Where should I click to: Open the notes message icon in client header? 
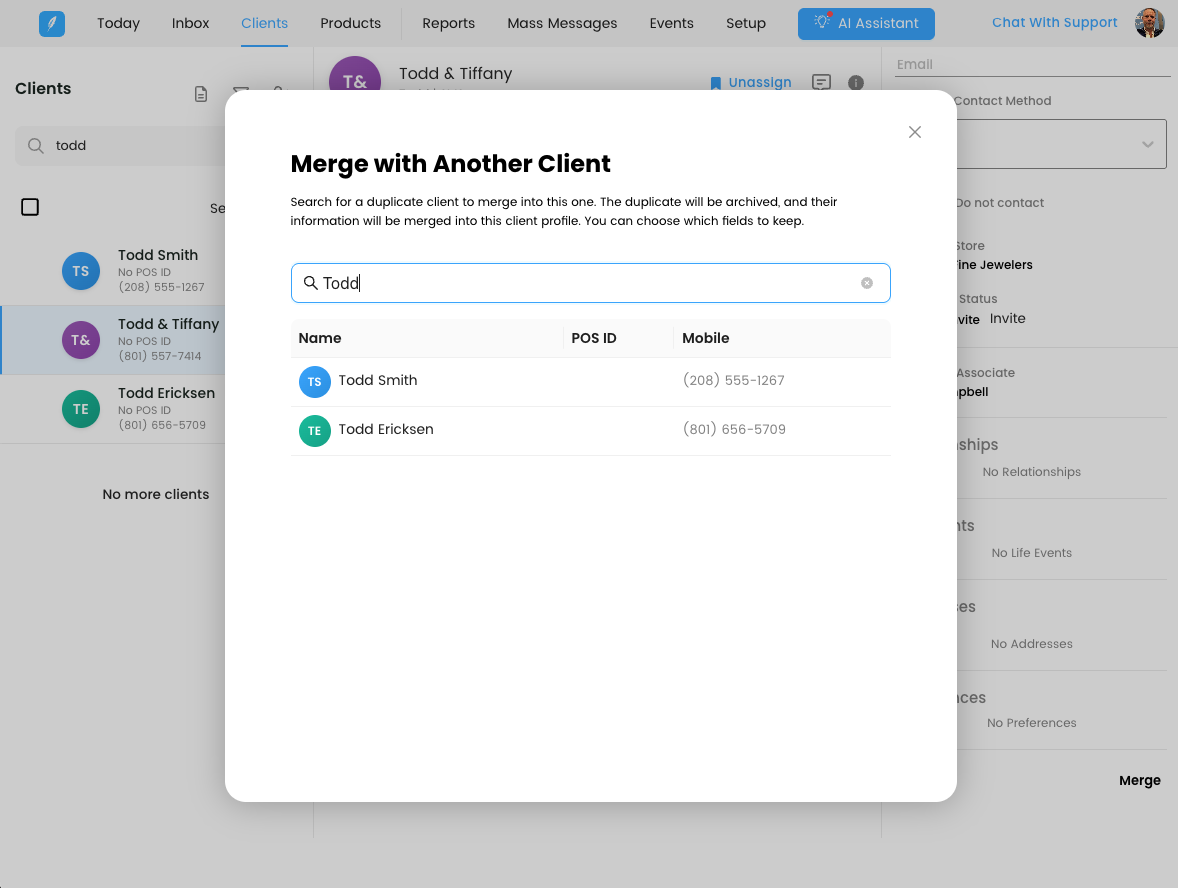pyautogui.click(x=821, y=82)
